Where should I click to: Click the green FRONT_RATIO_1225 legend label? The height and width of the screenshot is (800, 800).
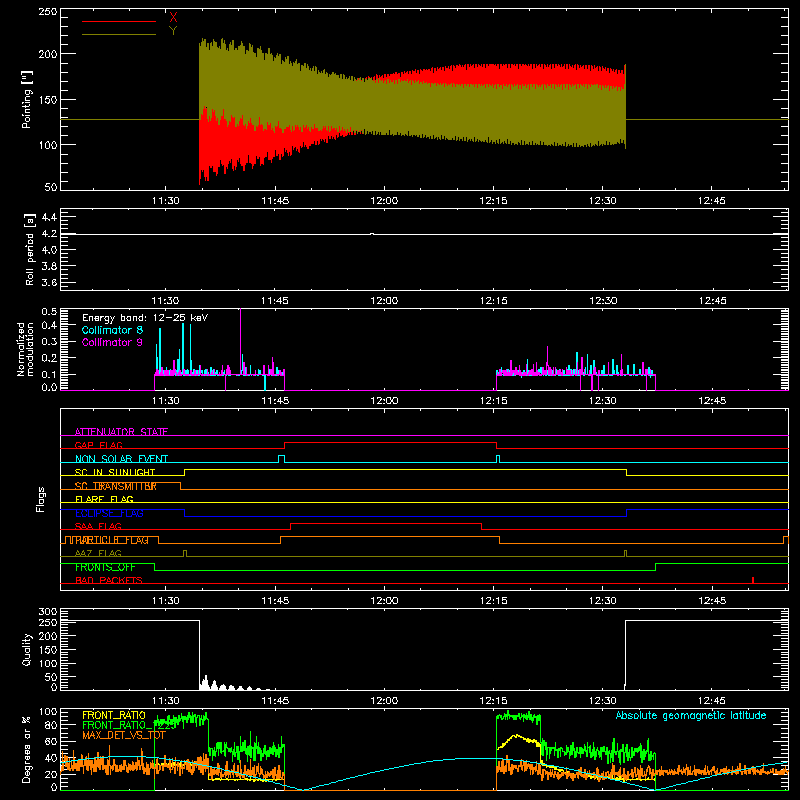[128, 725]
